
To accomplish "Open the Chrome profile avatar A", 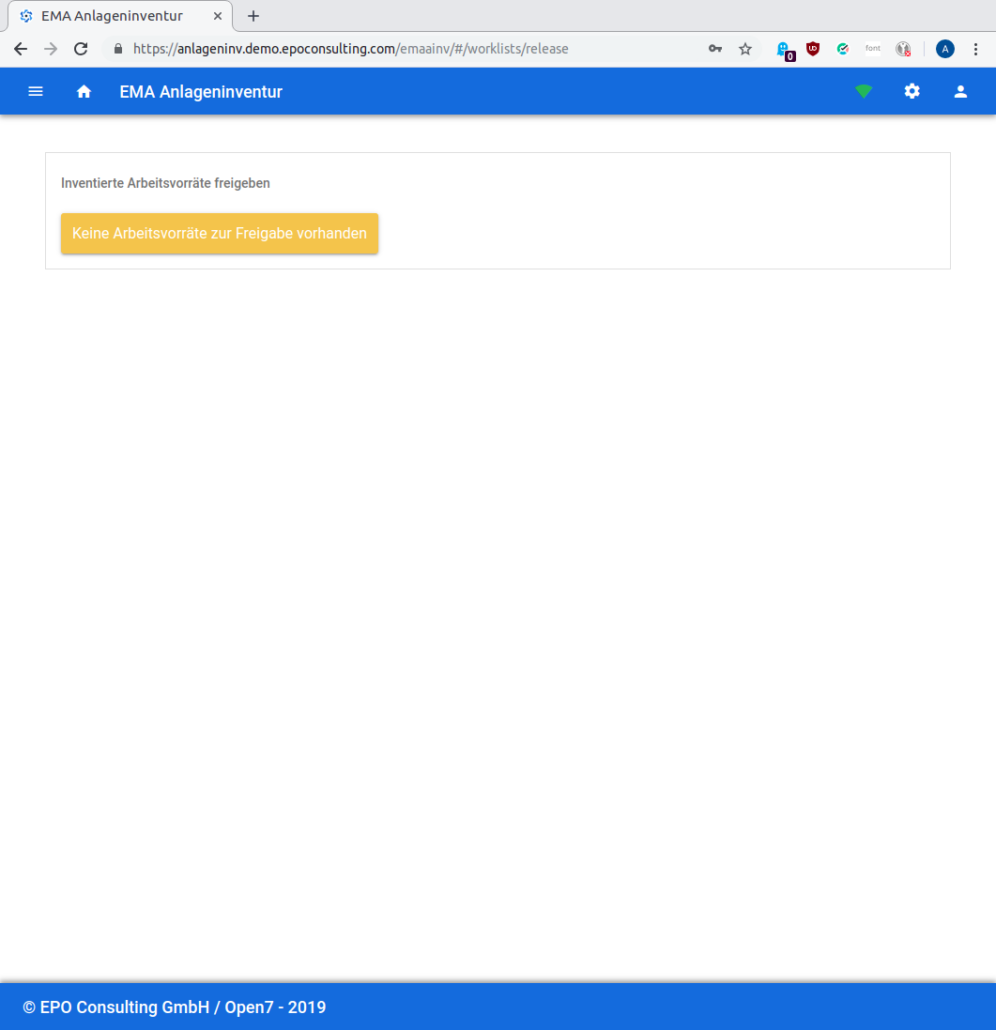I will (x=945, y=49).
